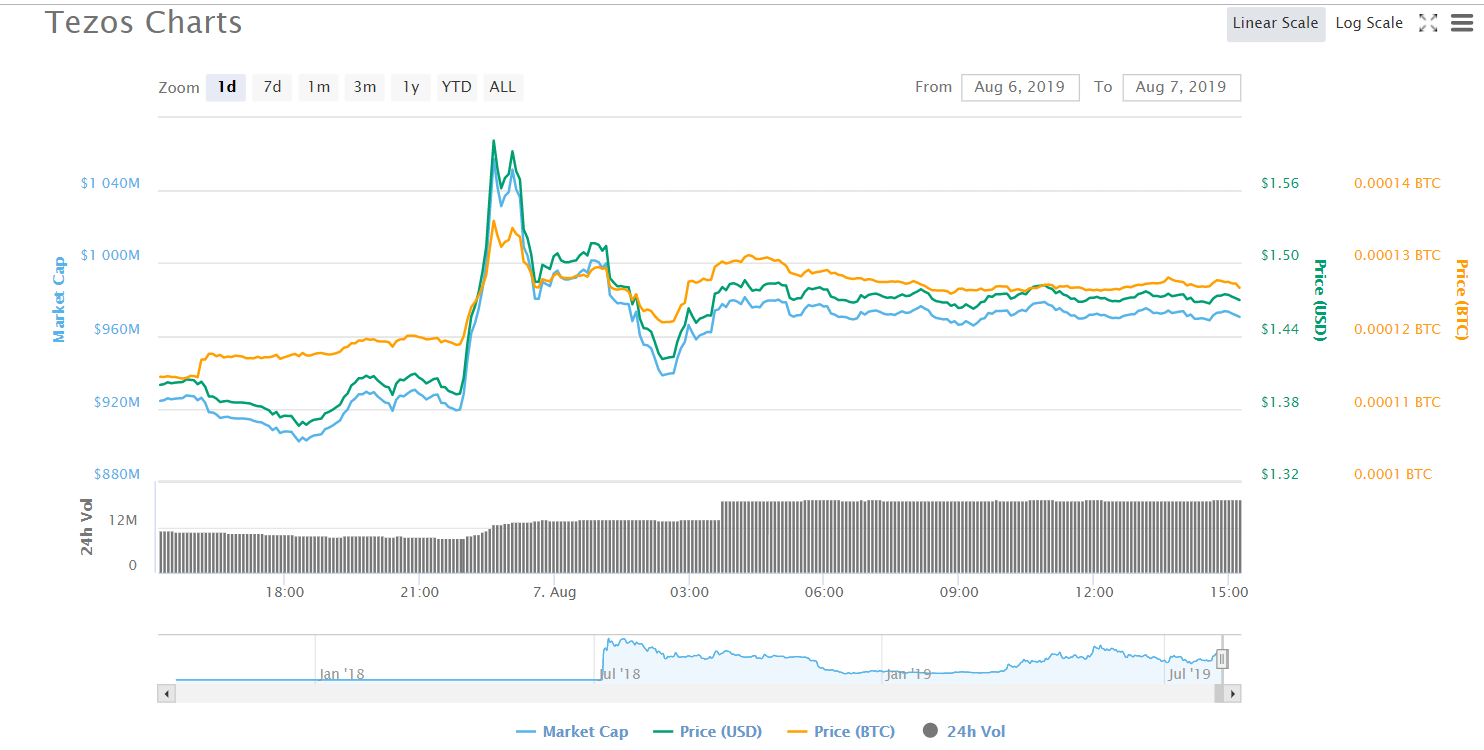Click the left scrollbar arrow in the navigator
Image resolution: width=1484 pixels, height=750 pixels.
coord(166,693)
